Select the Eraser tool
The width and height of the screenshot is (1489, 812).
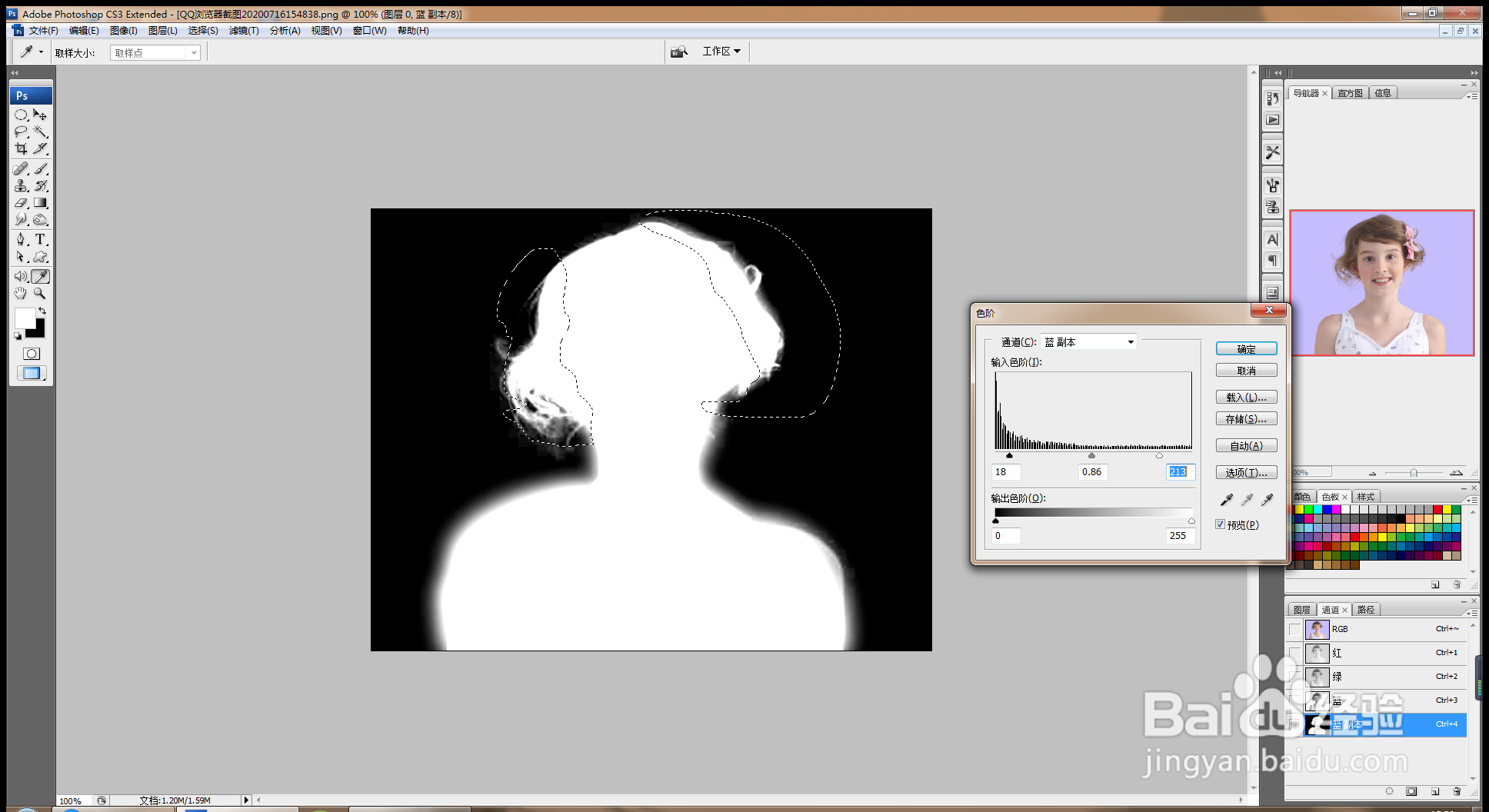[21, 203]
